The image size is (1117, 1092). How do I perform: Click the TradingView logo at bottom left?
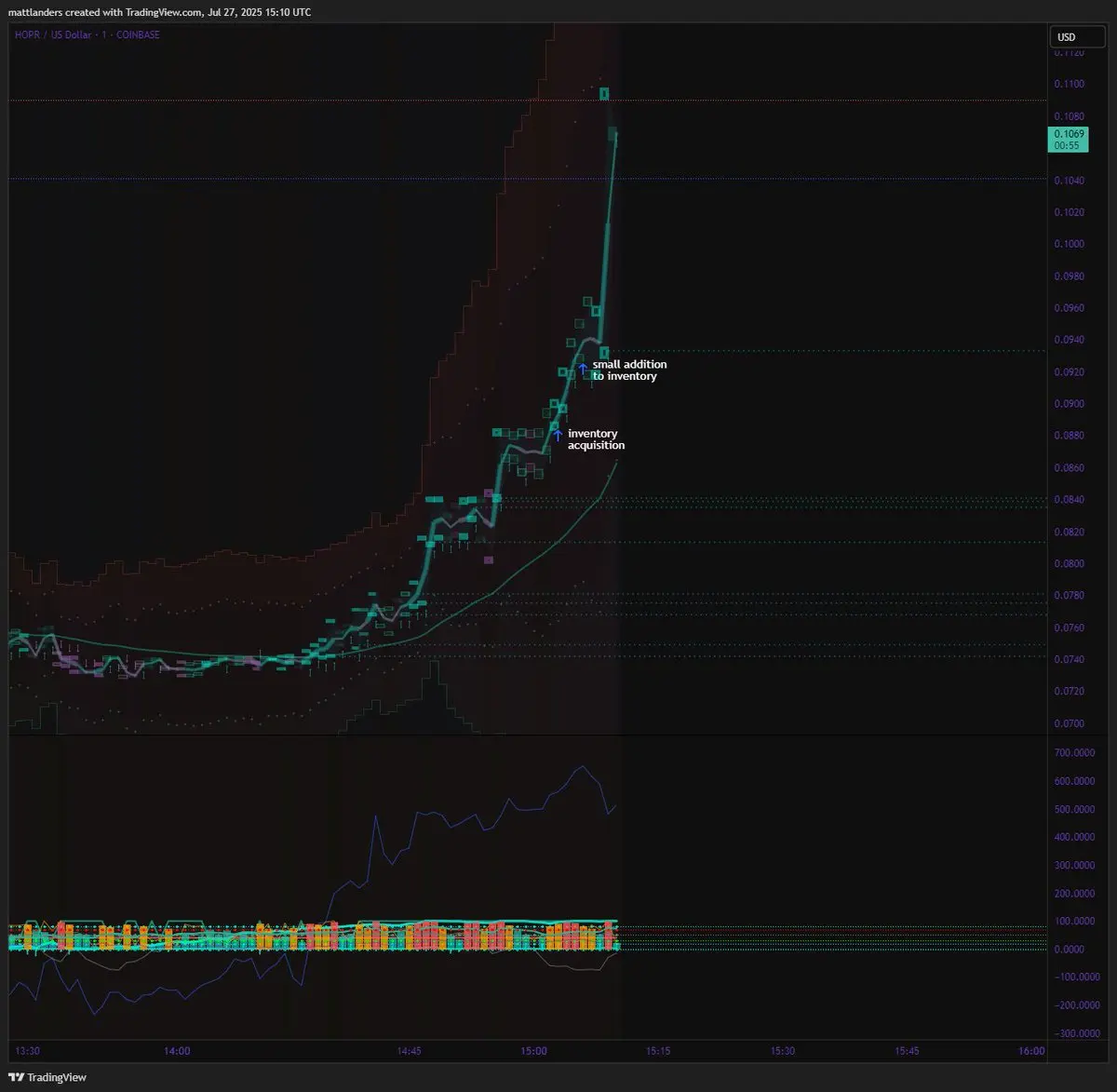click(47, 1077)
